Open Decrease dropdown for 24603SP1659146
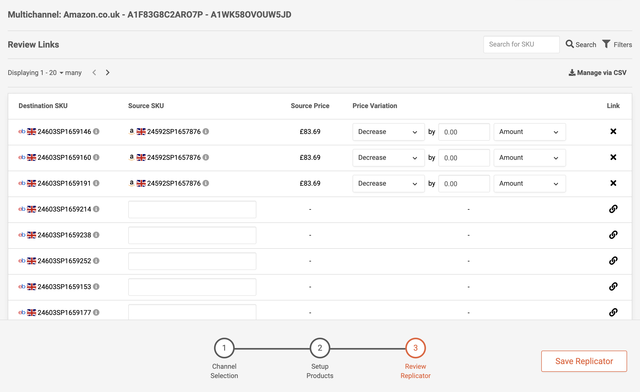640x392 pixels. click(x=388, y=132)
